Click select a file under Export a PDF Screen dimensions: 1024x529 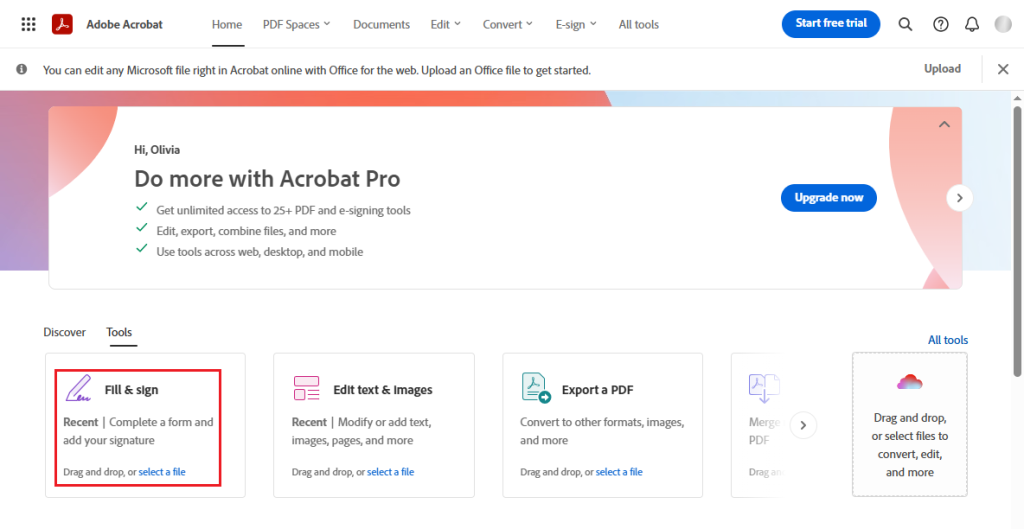click(619, 472)
